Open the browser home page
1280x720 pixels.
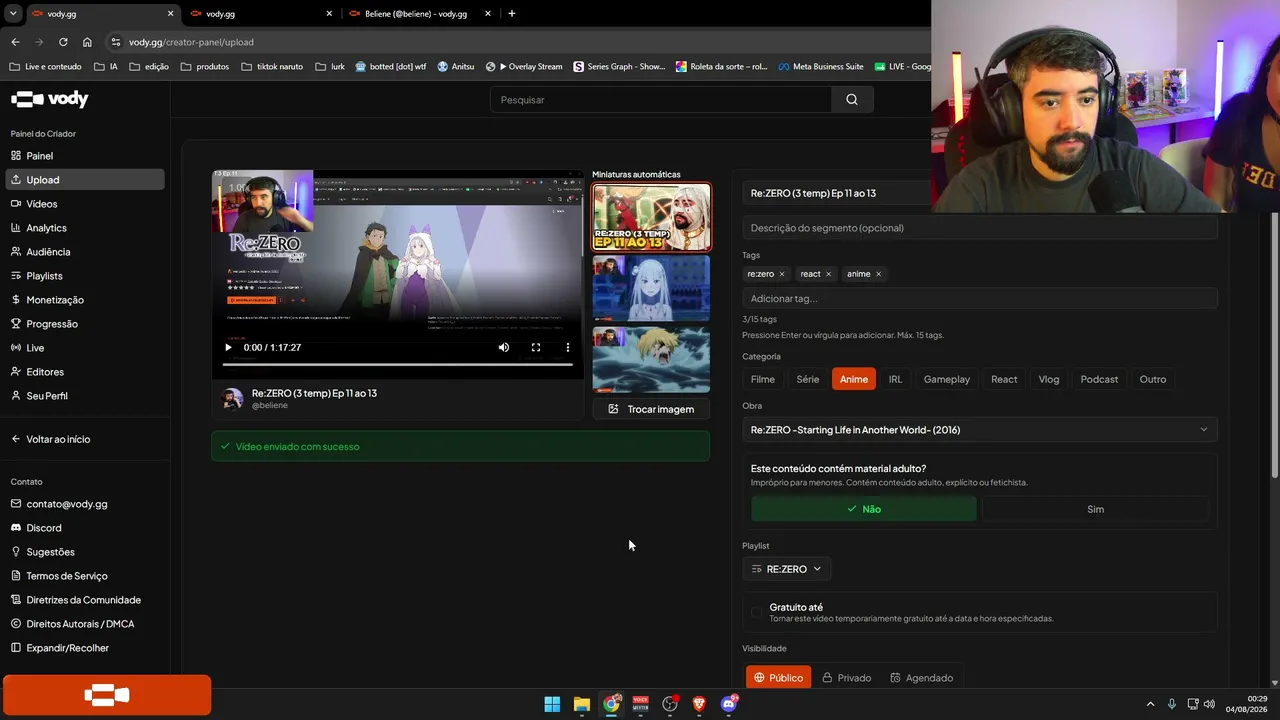87,42
